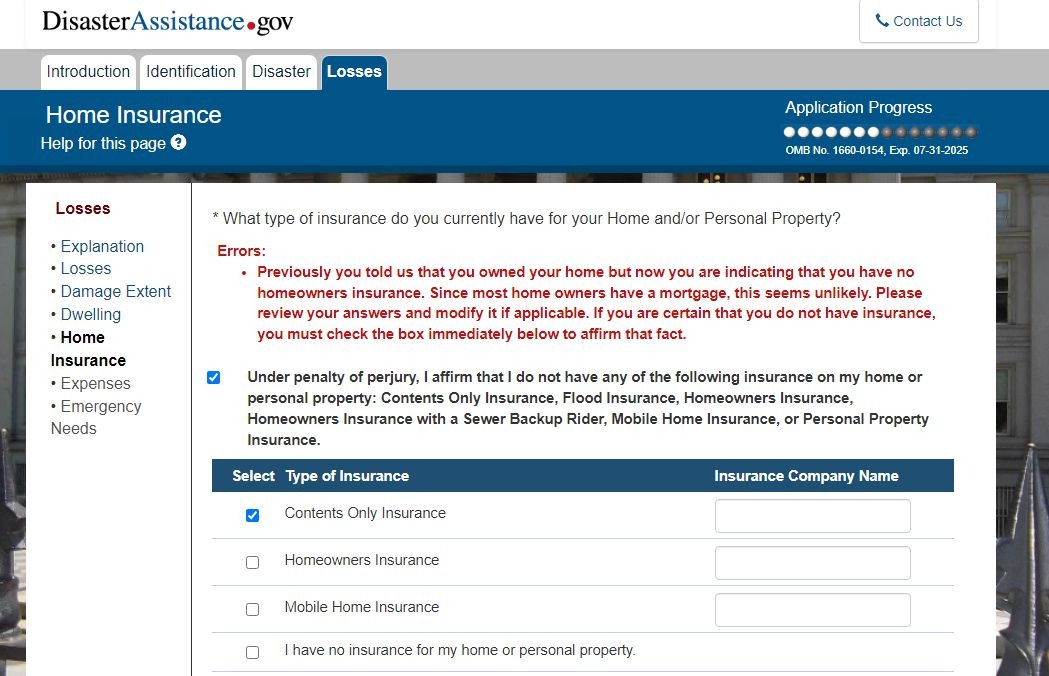Navigate to Damage Extent in sidebar

click(116, 292)
